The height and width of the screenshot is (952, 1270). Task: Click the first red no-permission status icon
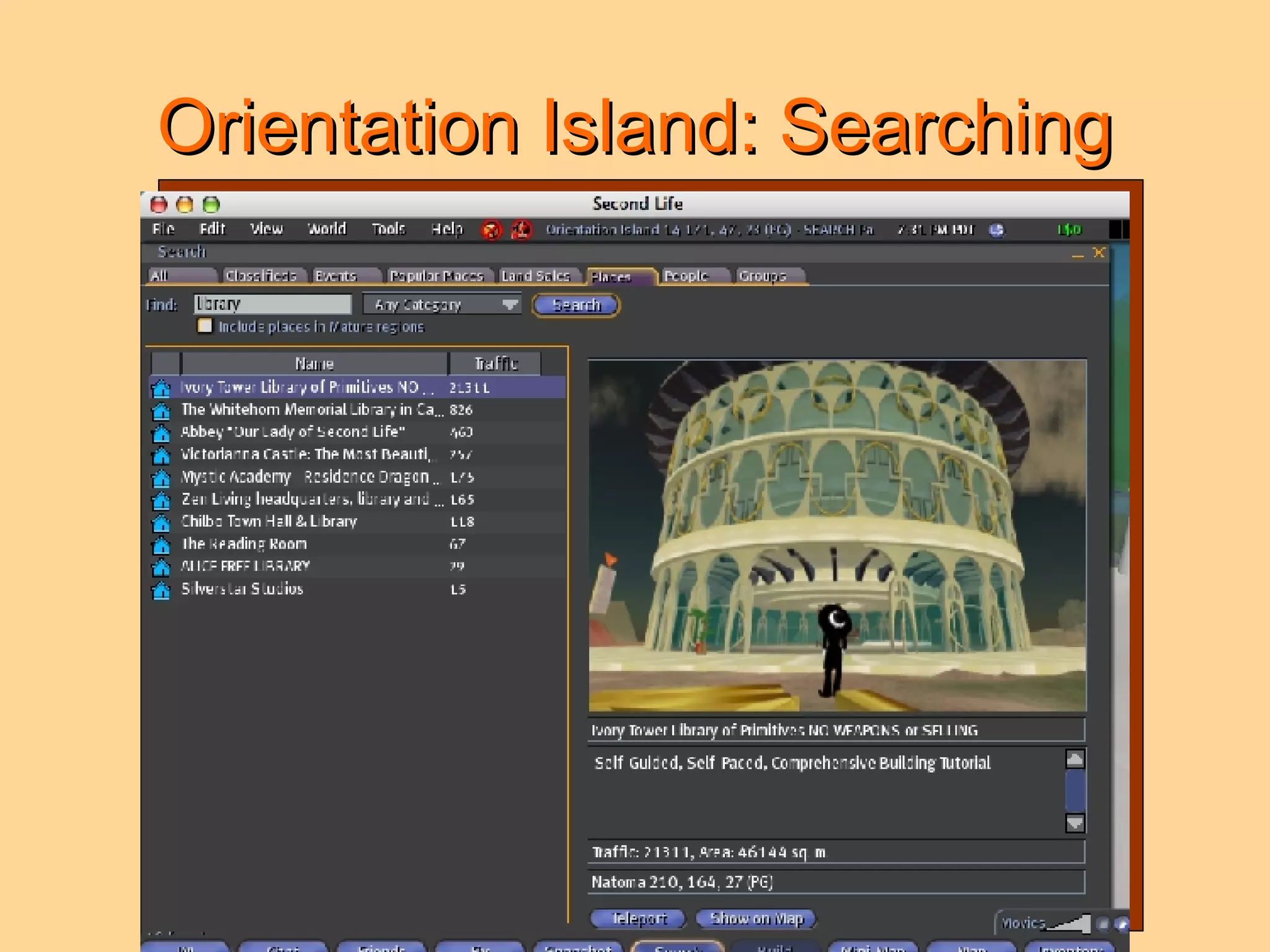point(492,231)
